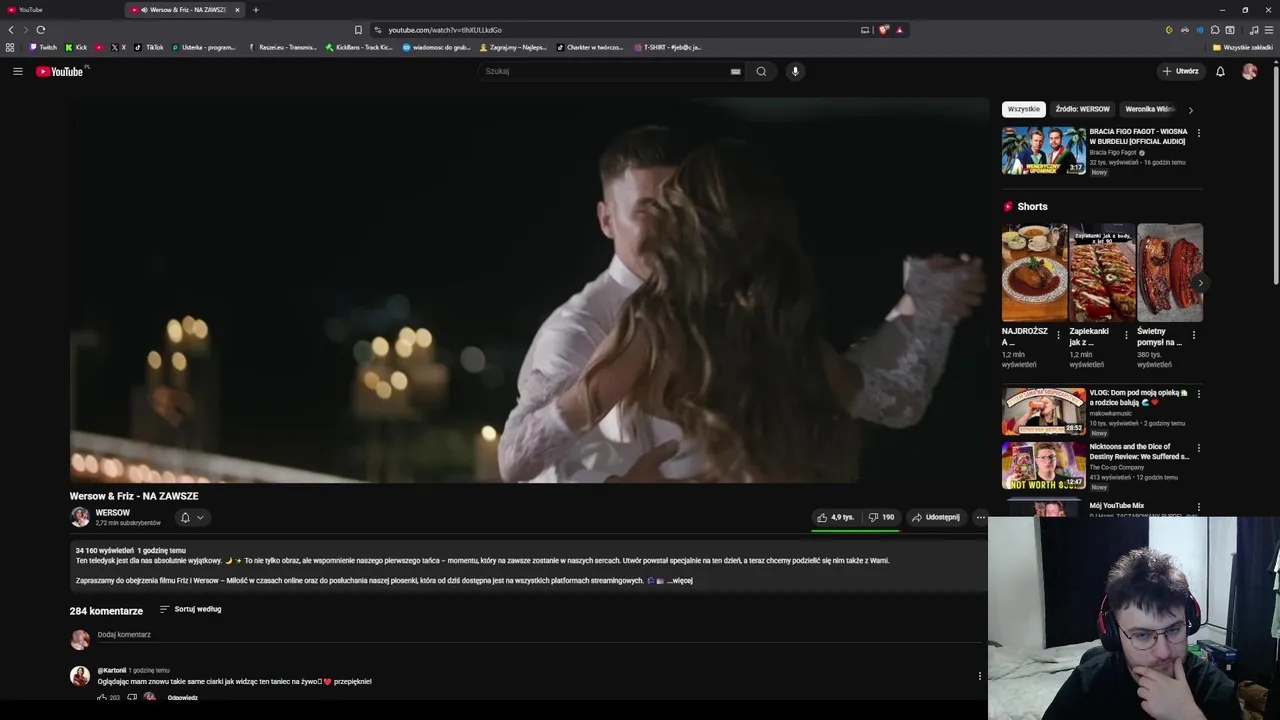1280x720 pixels.
Task: Show next Shorts with right arrow
Action: click(x=1200, y=283)
